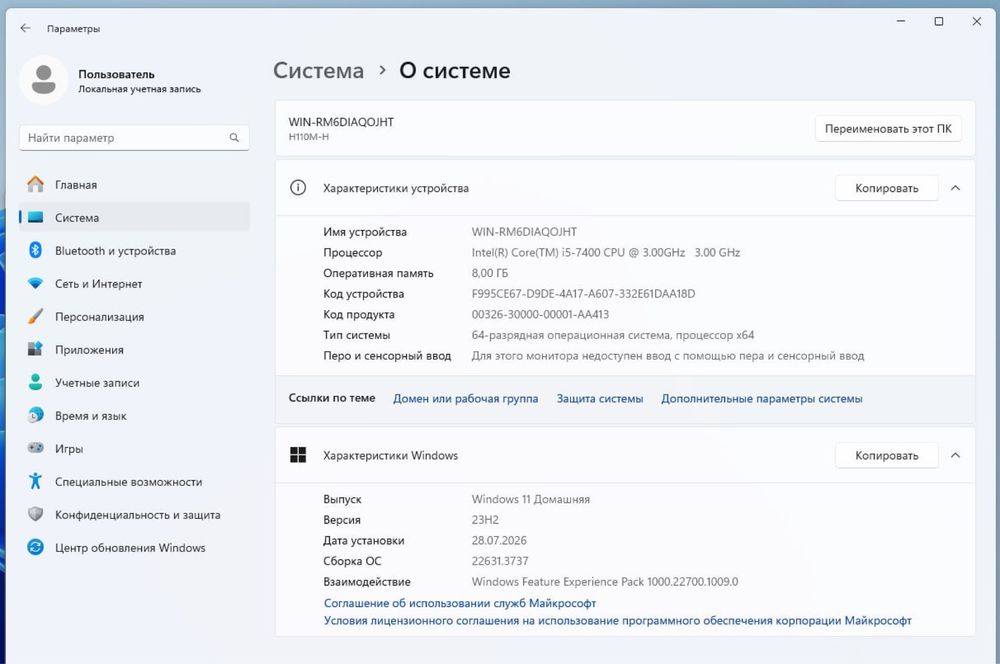
Task: Click the Система breadcrumb heading
Action: (318, 70)
